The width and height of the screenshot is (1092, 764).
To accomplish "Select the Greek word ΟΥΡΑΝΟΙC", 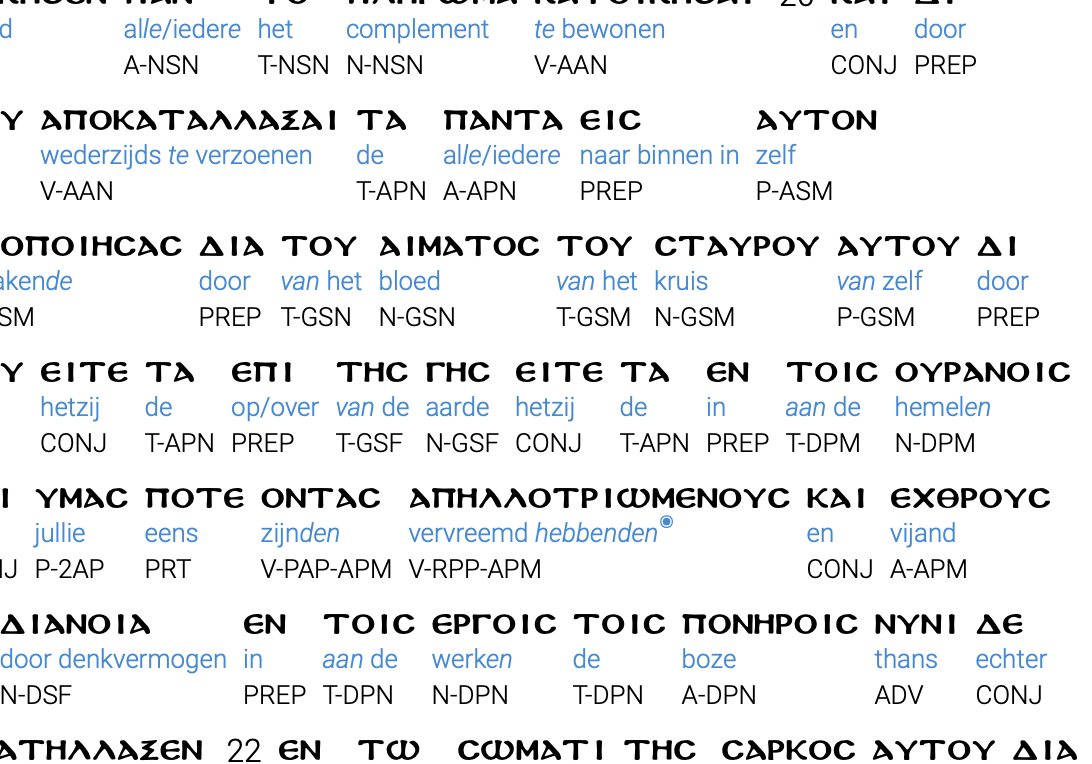I will [x=983, y=373].
